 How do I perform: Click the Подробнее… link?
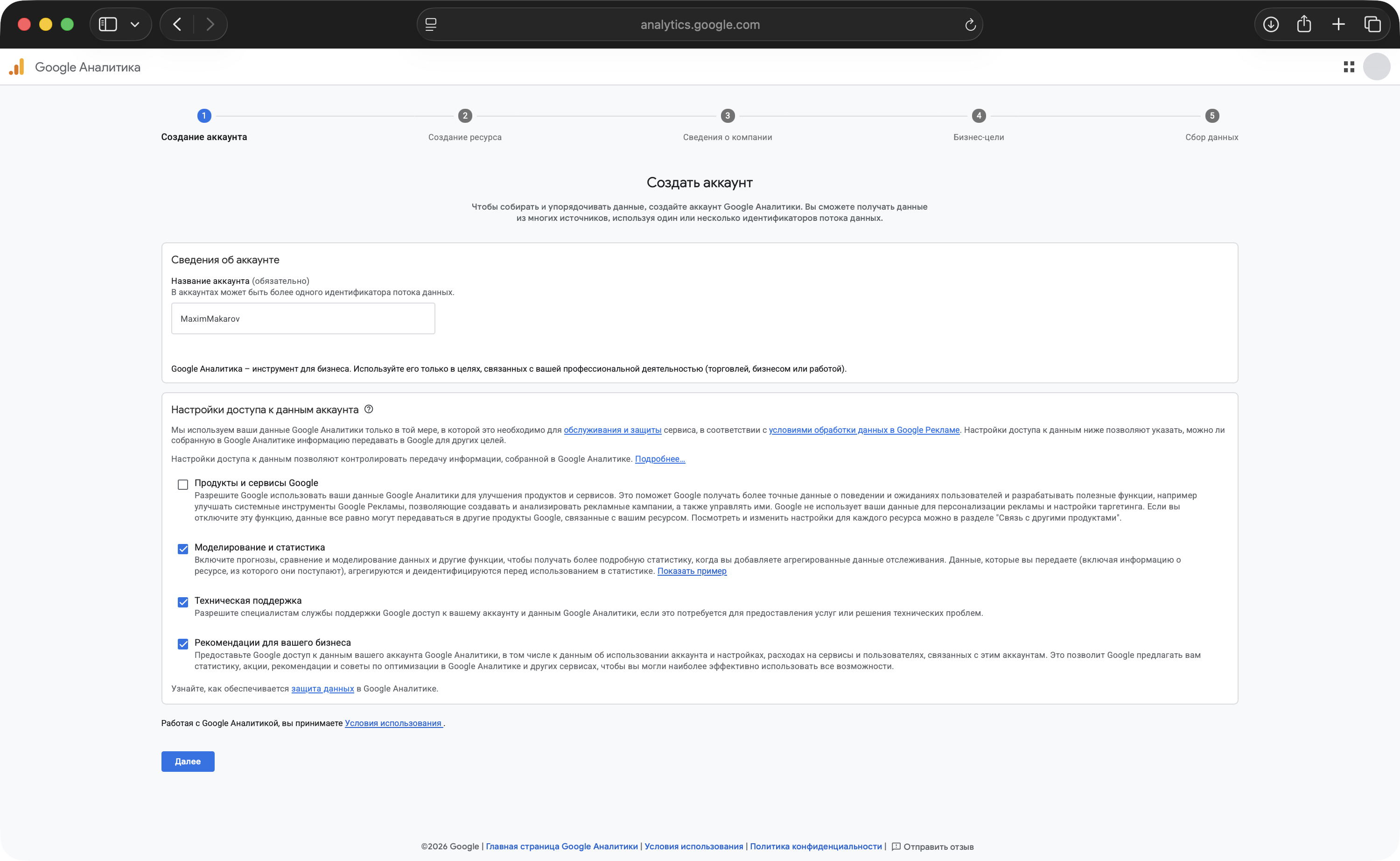pos(660,459)
